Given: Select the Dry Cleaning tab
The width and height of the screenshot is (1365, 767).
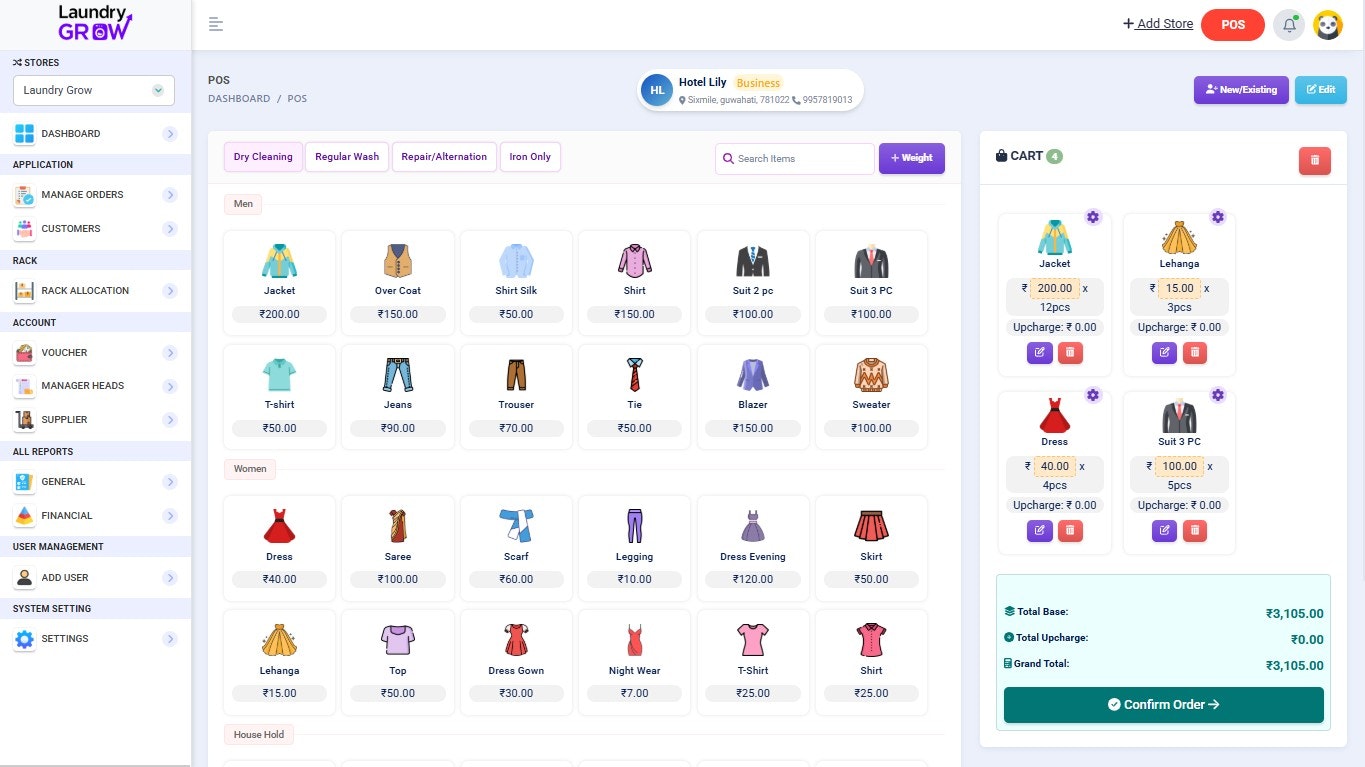Looking at the screenshot, I should pyautogui.click(x=263, y=157).
